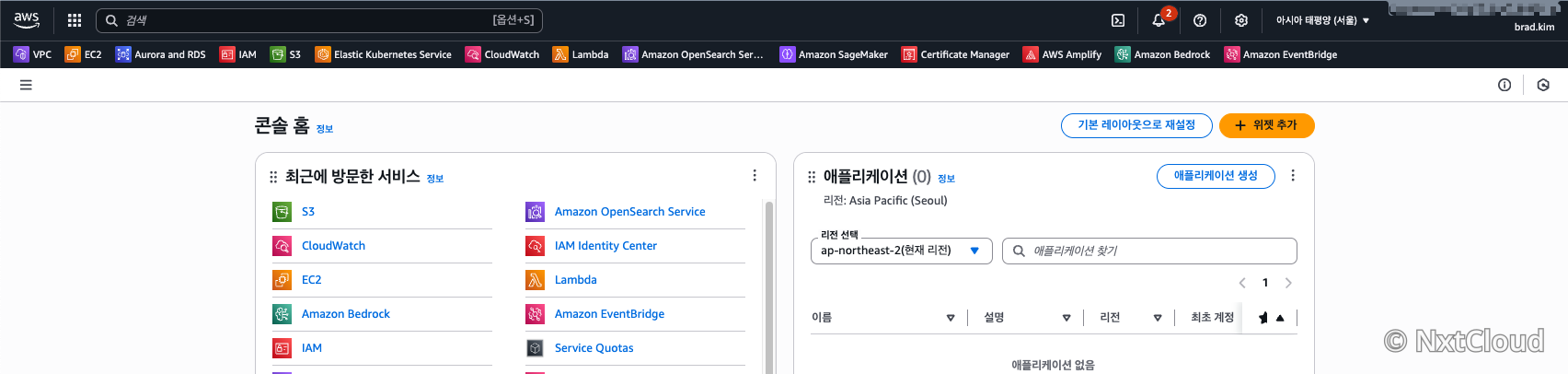1568x374 pixels.
Task: Click the drag handle of the recently visited widget
Action: tap(273, 177)
